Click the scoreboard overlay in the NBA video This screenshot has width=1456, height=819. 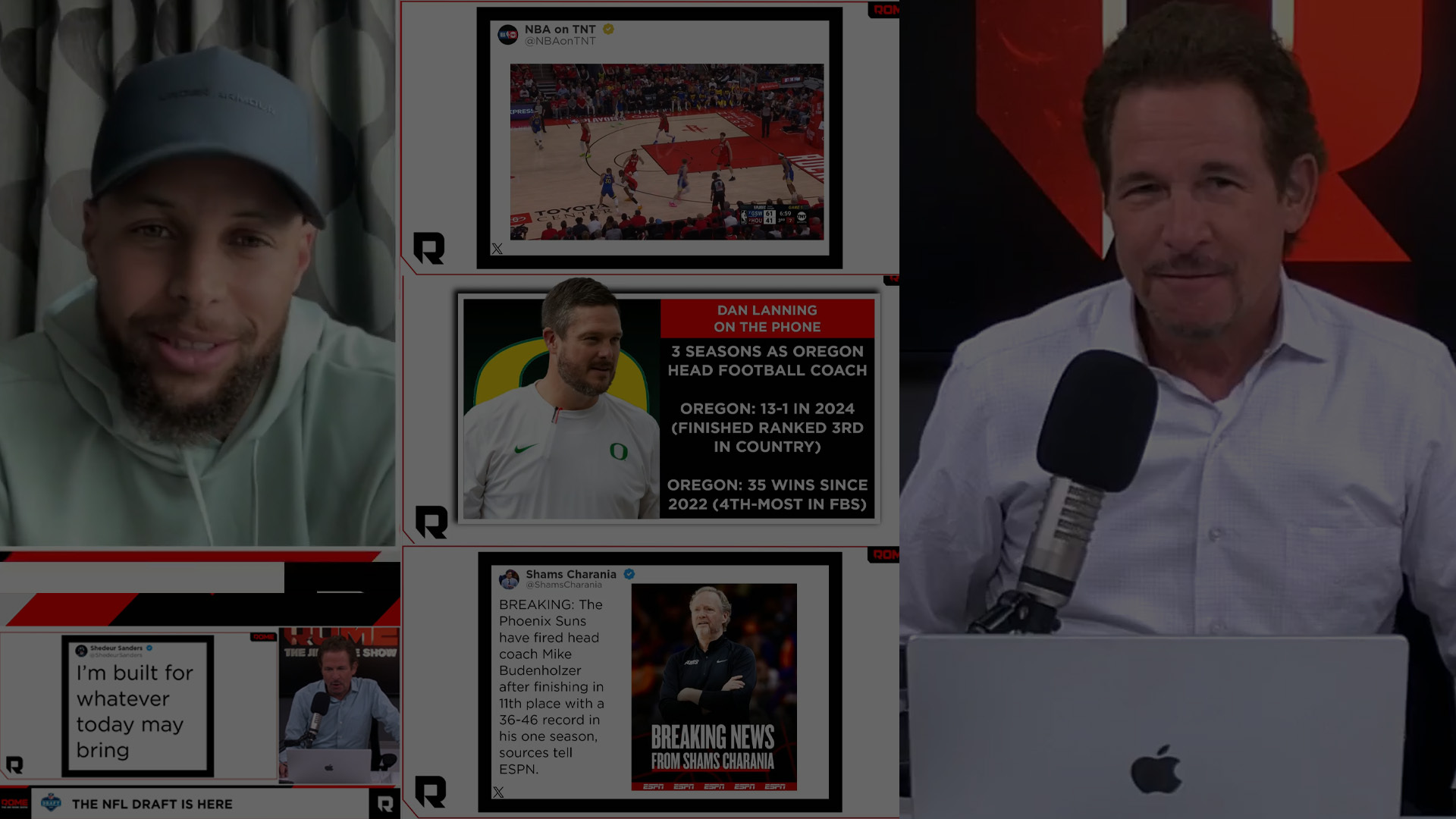tap(774, 215)
